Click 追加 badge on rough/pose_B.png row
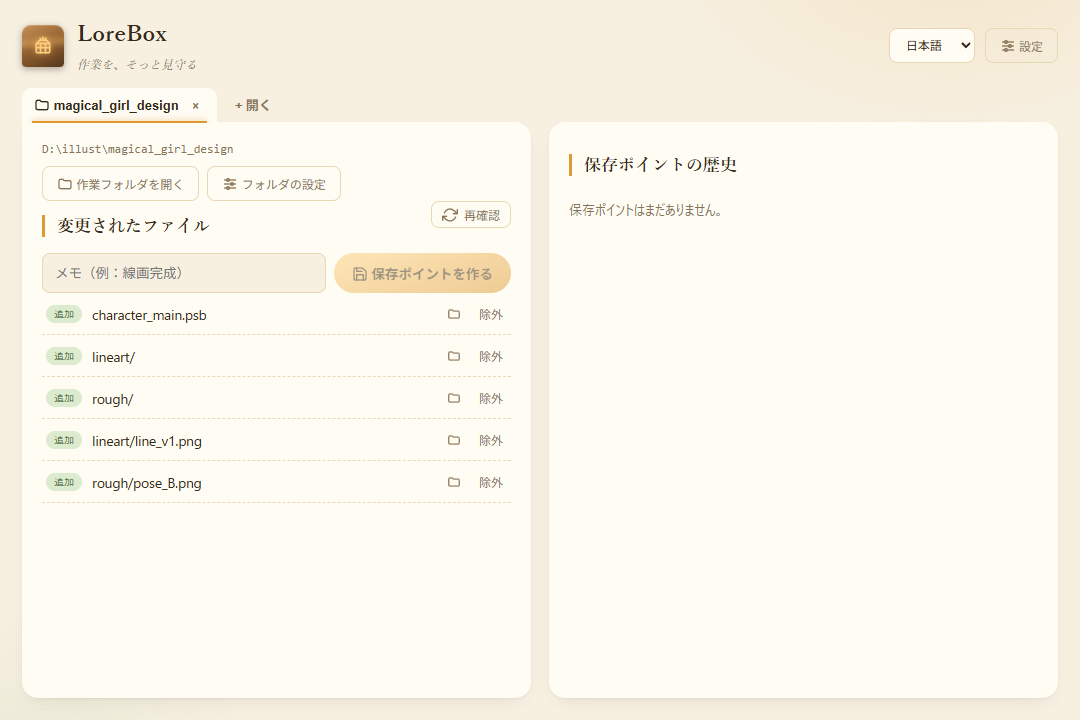The height and width of the screenshot is (720, 1080). pyautogui.click(x=64, y=482)
